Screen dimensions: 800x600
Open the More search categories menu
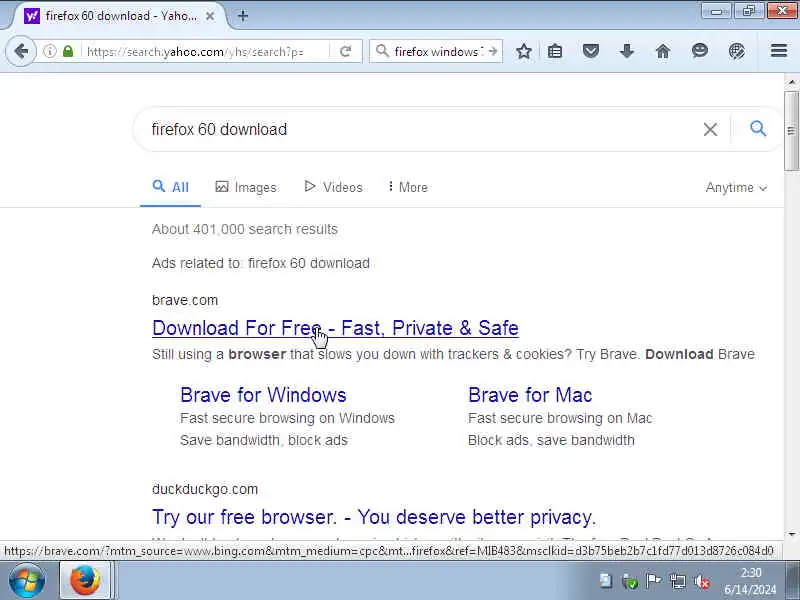[x=408, y=187]
